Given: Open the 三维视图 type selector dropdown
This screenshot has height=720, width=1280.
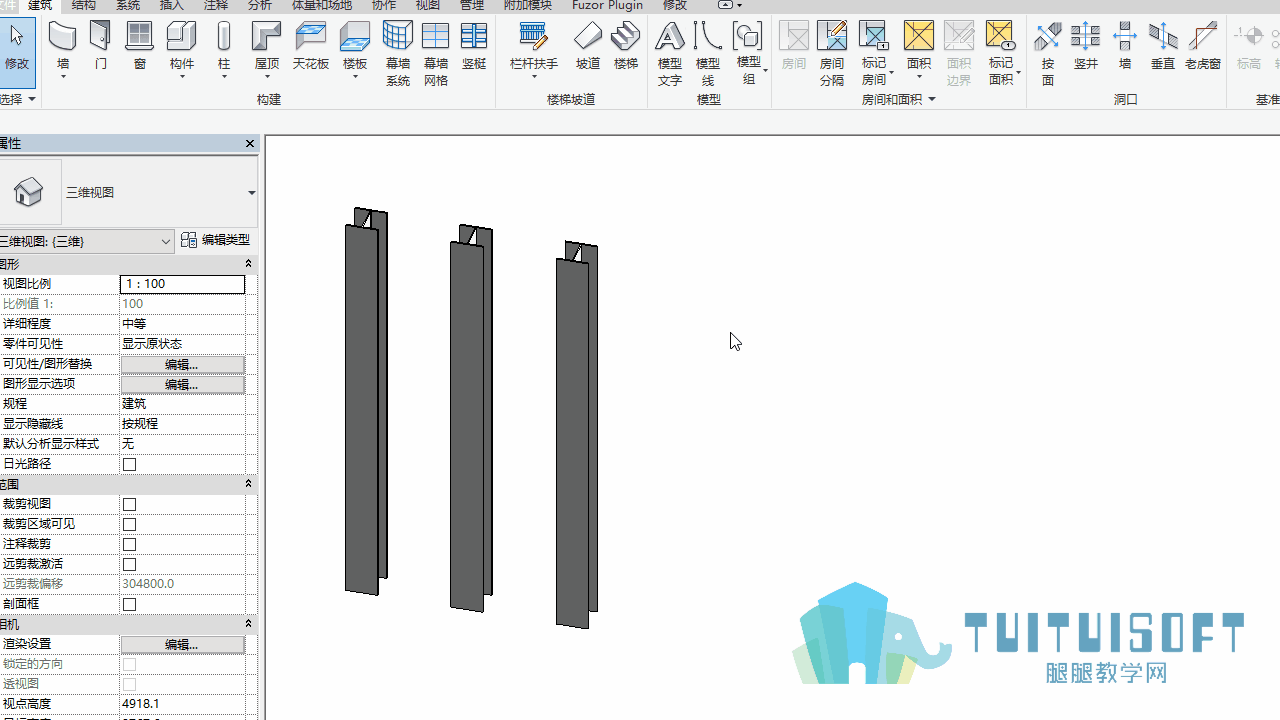Looking at the screenshot, I should pos(251,193).
